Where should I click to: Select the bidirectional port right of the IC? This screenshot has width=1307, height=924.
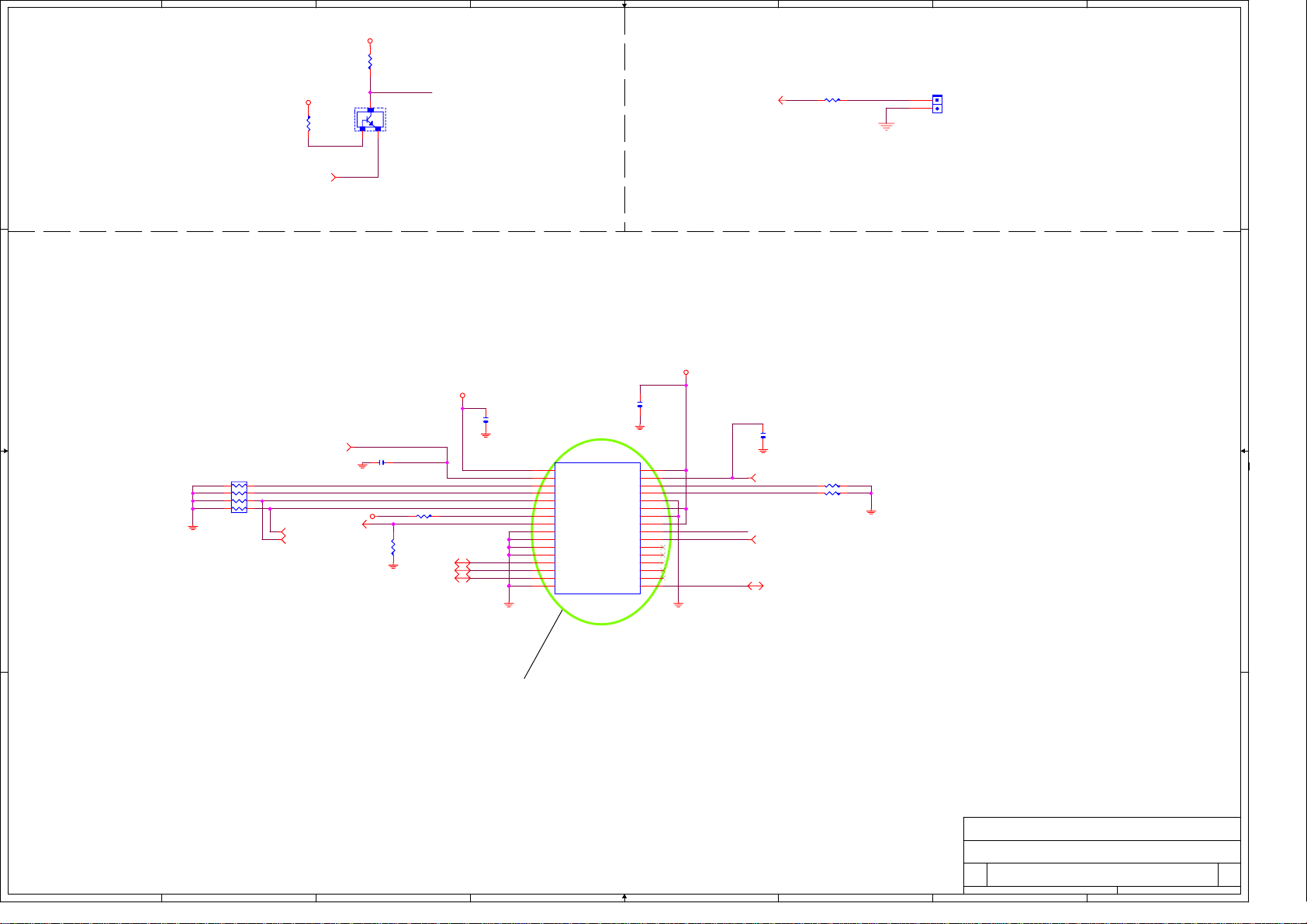tap(756, 586)
